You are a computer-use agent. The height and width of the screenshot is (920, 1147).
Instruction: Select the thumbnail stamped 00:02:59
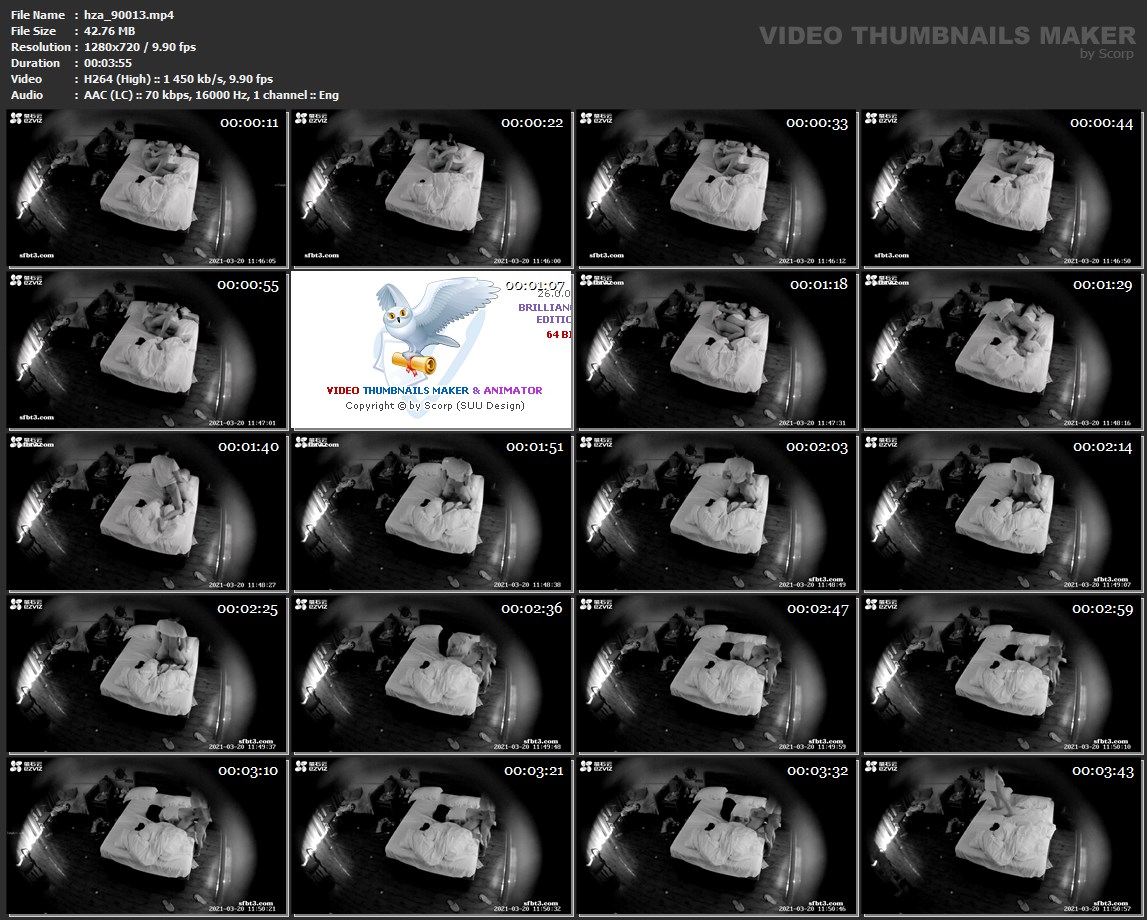pos(1001,674)
